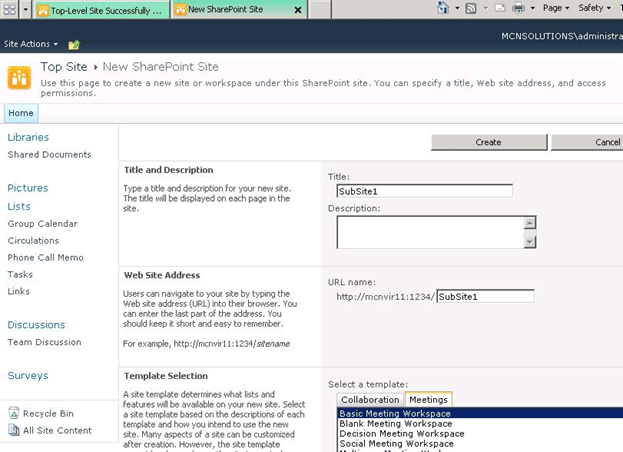Click the Create button
This screenshot has height=452, width=623.
[x=489, y=142]
